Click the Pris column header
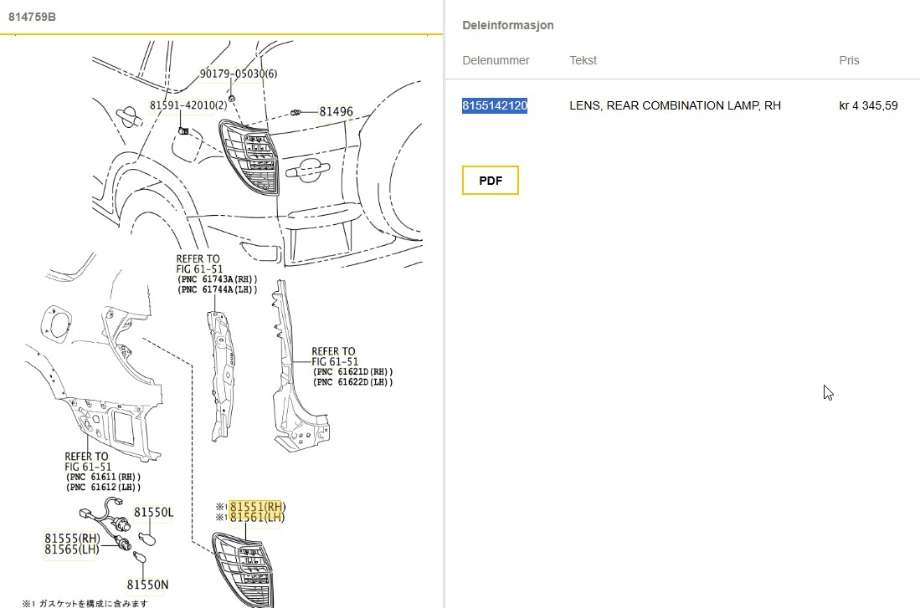 849,60
